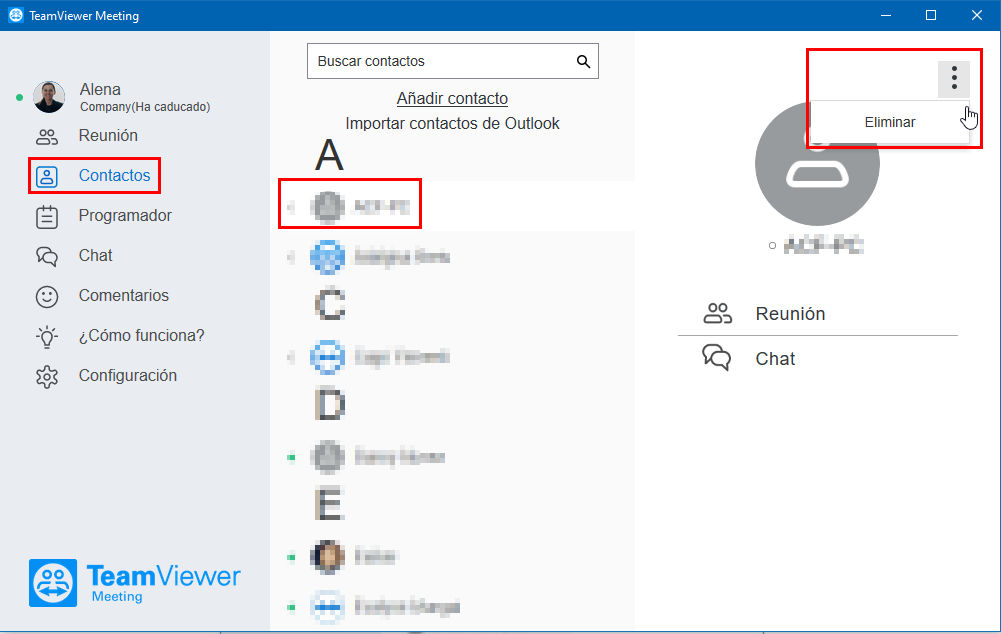Viewport: 1001px width, 634px height.
Task: Click the Añadir contacto link
Action: pyautogui.click(x=452, y=98)
